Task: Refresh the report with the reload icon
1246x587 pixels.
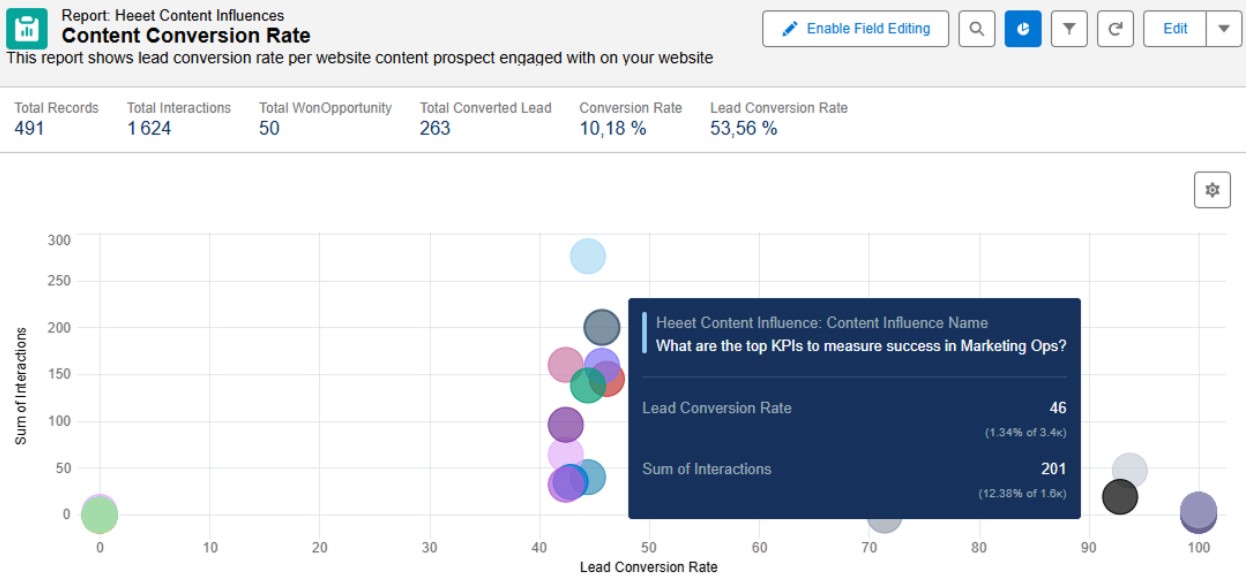Action: [x=1115, y=29]
